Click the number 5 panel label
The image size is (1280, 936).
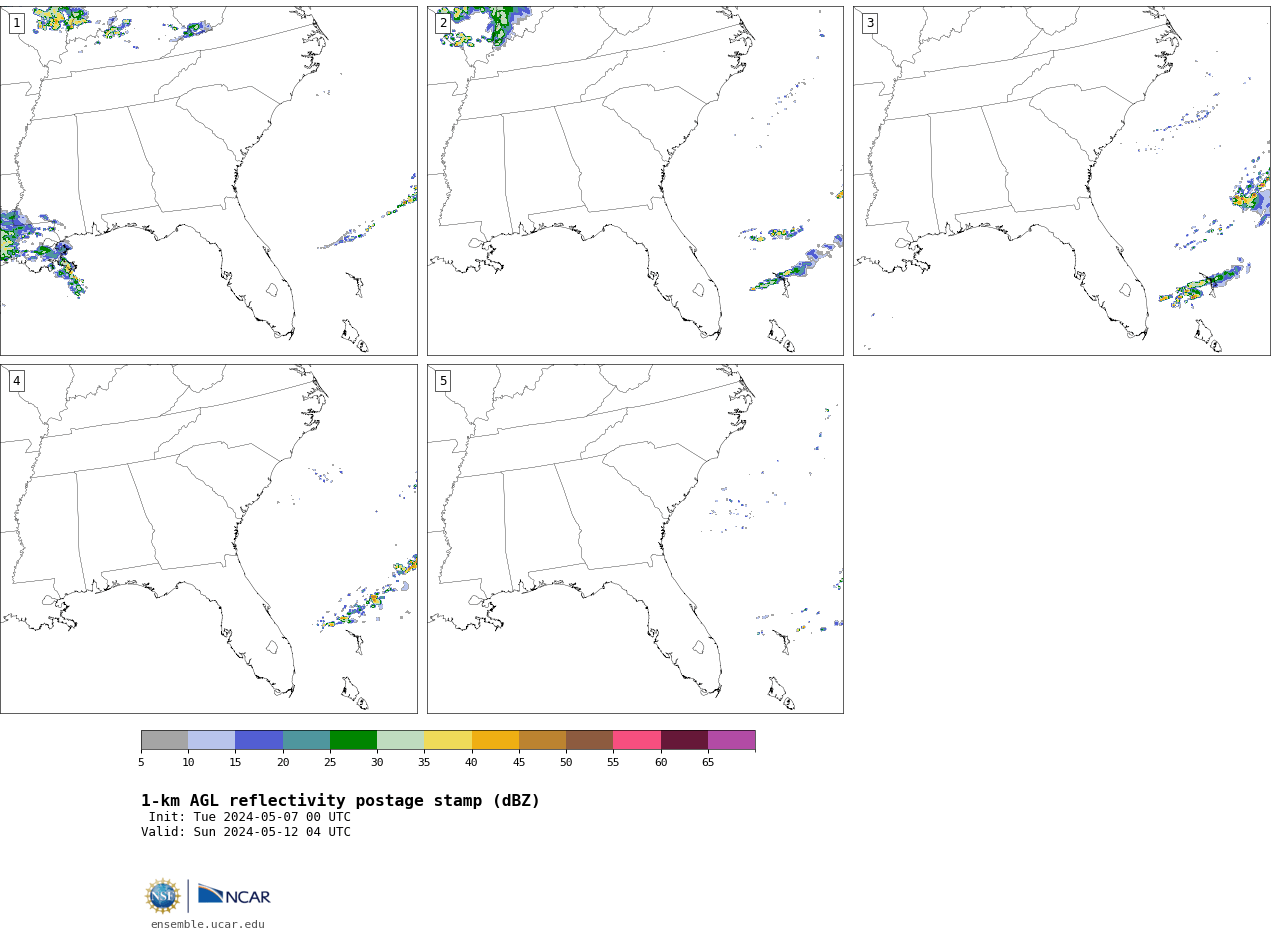coord(443,381)
